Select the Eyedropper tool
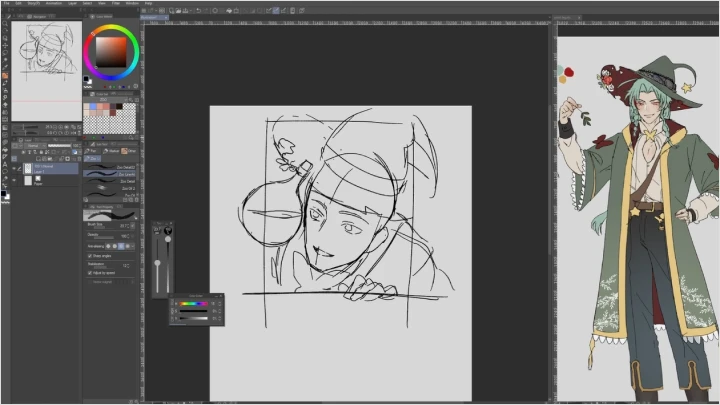 pyautogui.click(x=4, y=66)
